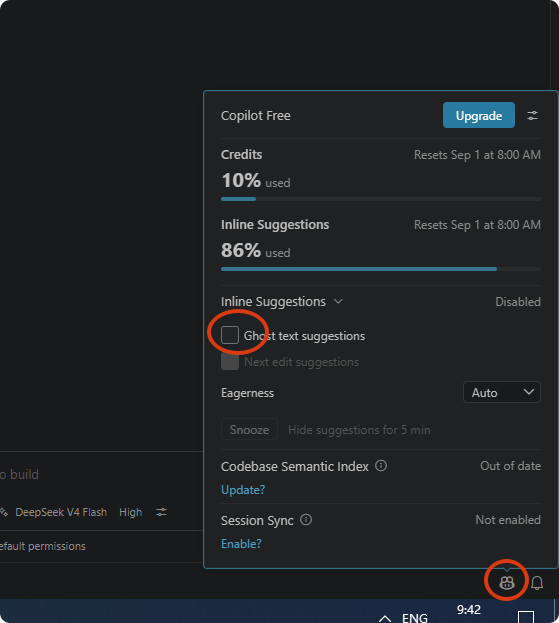This screenshot has width=559, height=623.
Task: Open notifications bell in status bar
Action: tap(537, 583)
